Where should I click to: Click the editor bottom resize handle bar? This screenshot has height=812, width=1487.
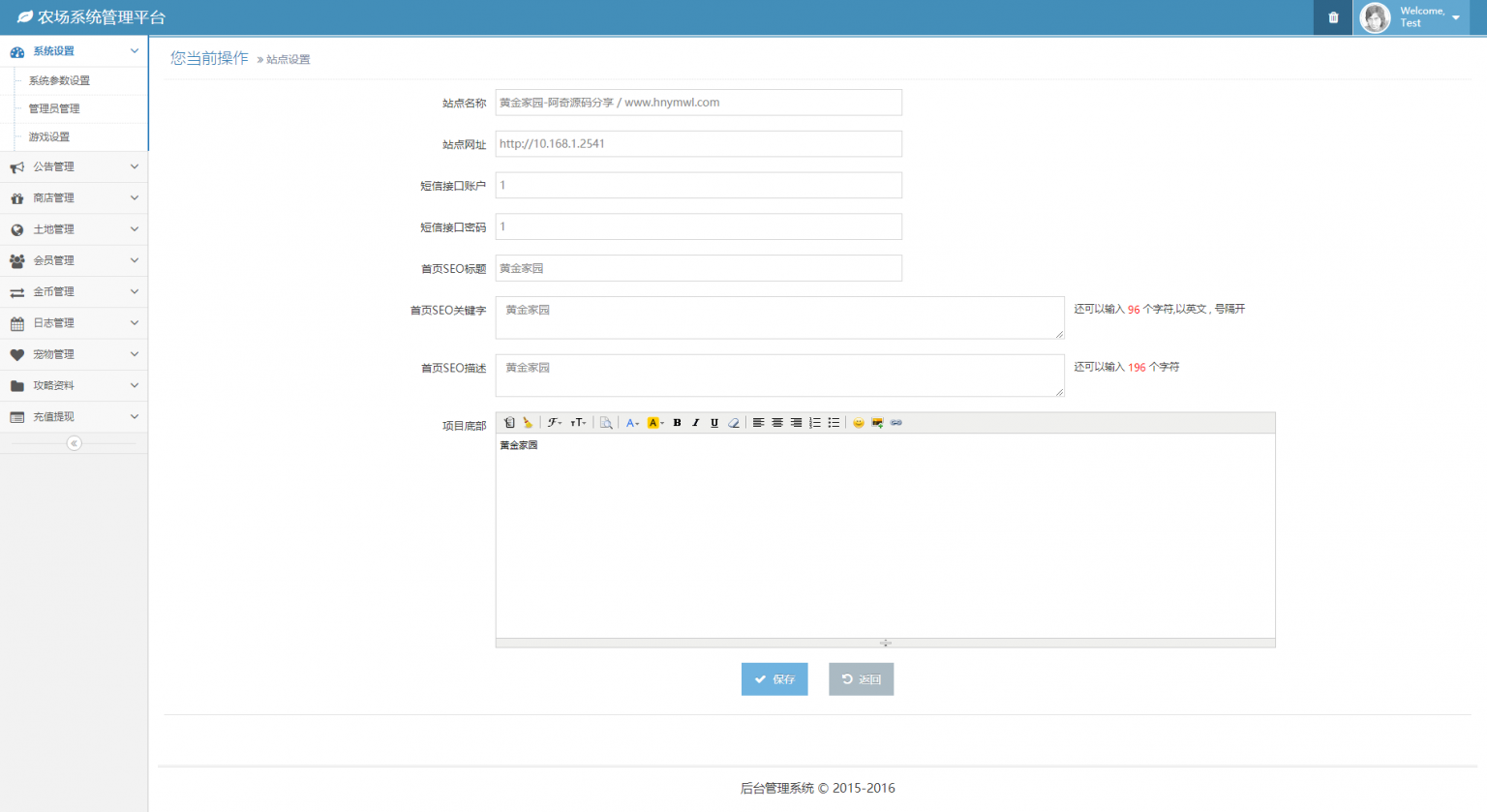(x=886, y=643)
